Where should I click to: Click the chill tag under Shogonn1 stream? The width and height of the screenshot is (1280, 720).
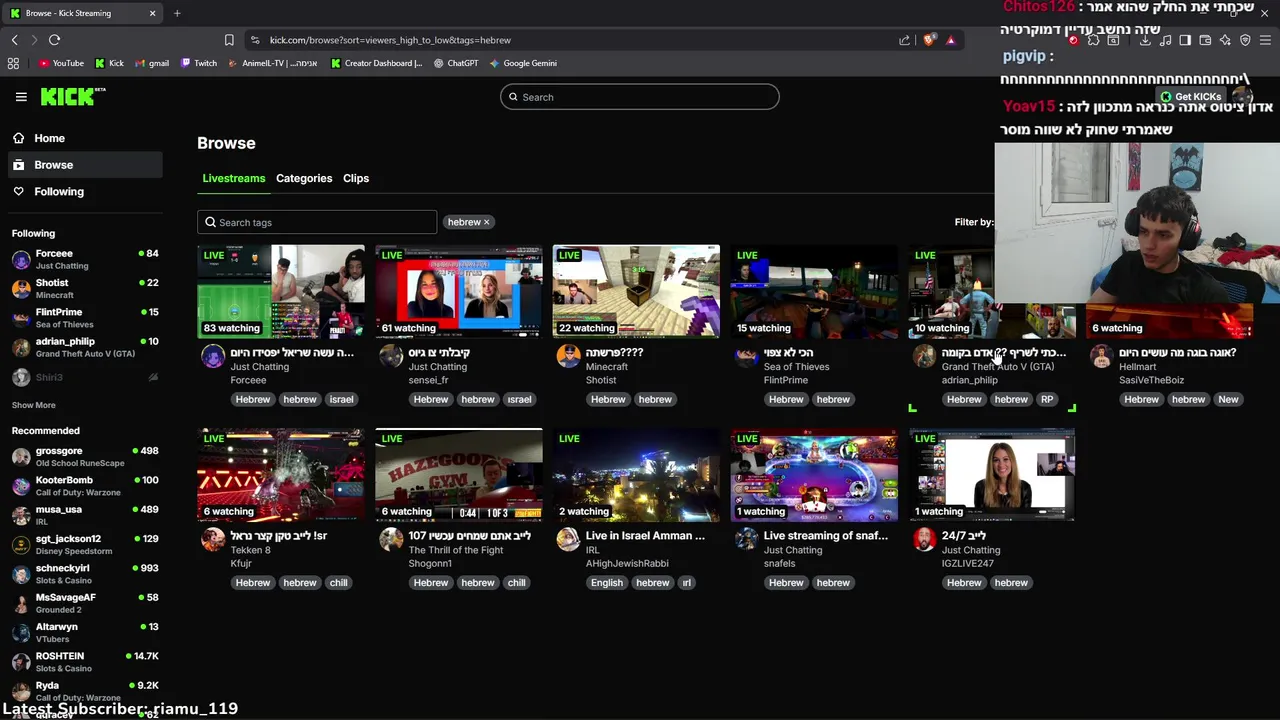[x=516, y=583]
